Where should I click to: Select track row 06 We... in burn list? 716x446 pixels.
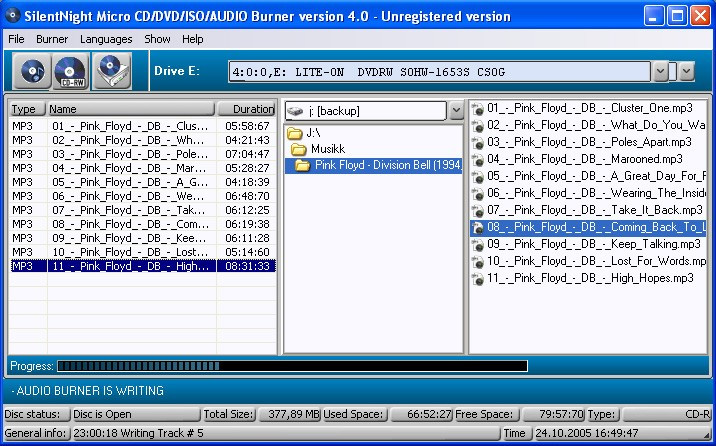143,196
